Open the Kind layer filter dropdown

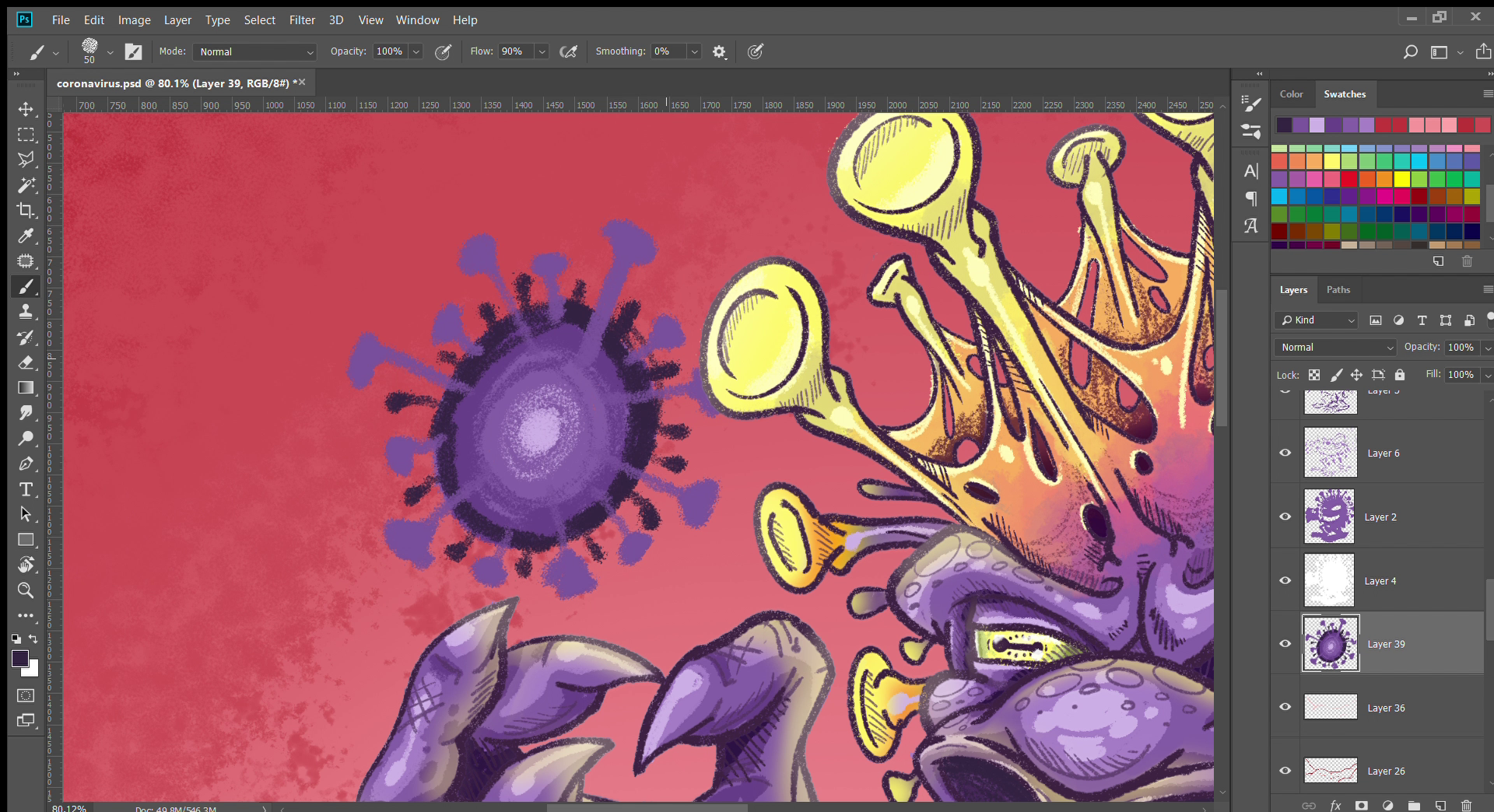click(1317, 320)
